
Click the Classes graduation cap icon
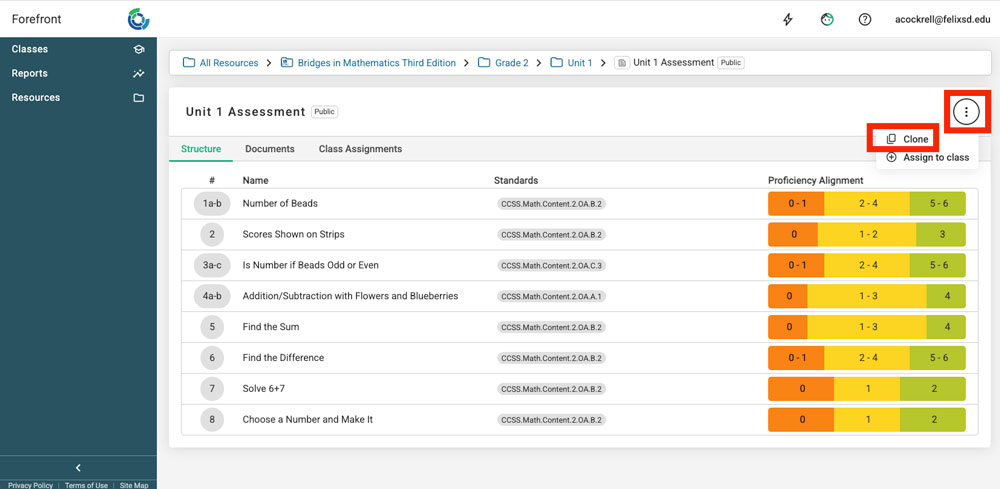(x=139, y=49)
